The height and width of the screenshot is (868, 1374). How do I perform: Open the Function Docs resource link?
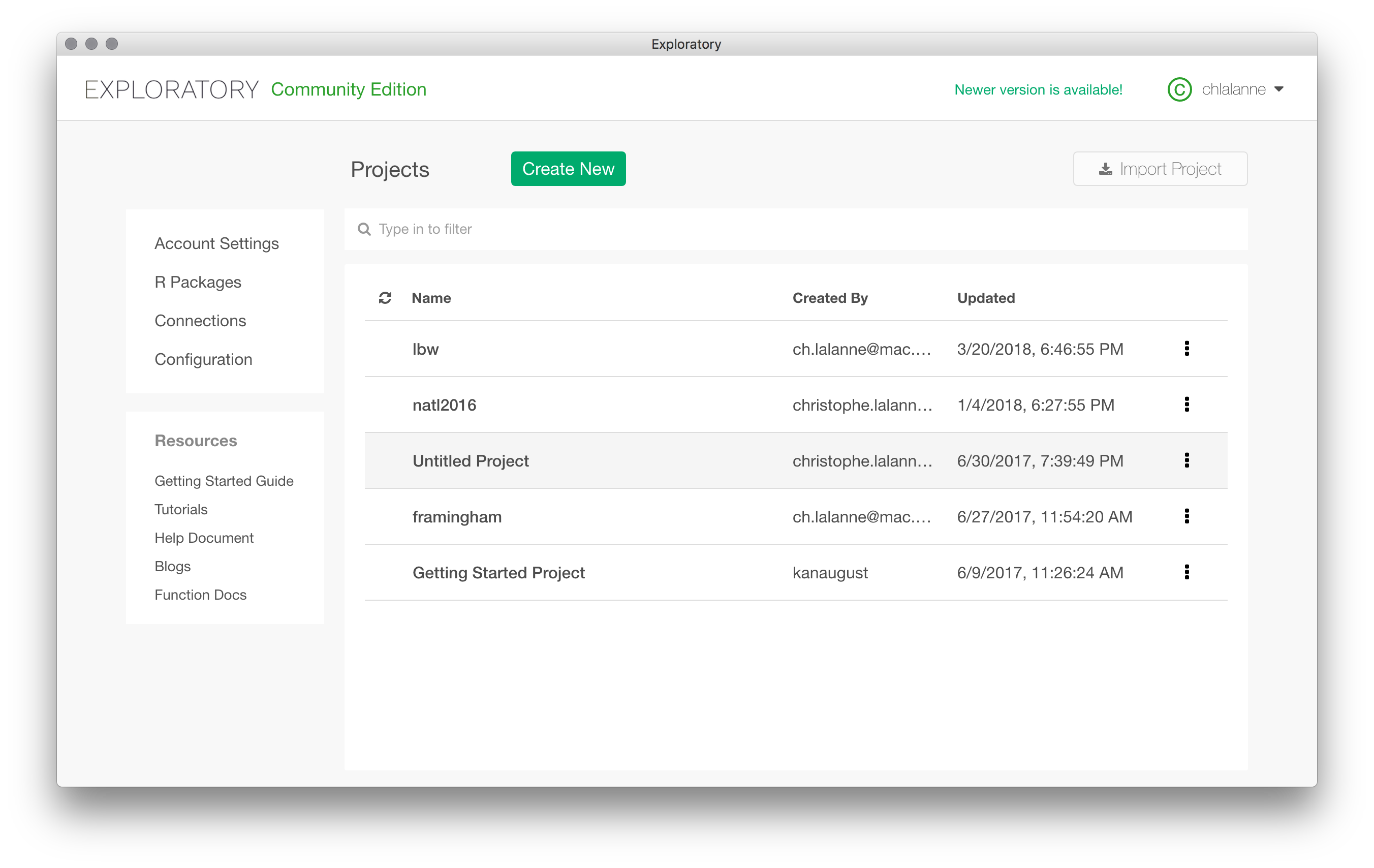(x=200, y=595)
